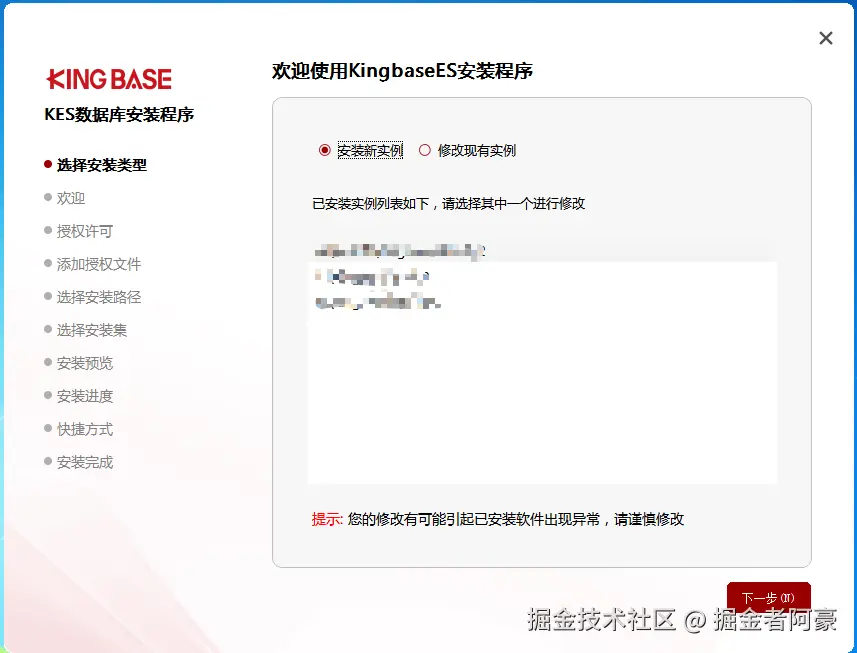
Task: Click the KES数据库安装程序 heading
Action: [119, 115]
